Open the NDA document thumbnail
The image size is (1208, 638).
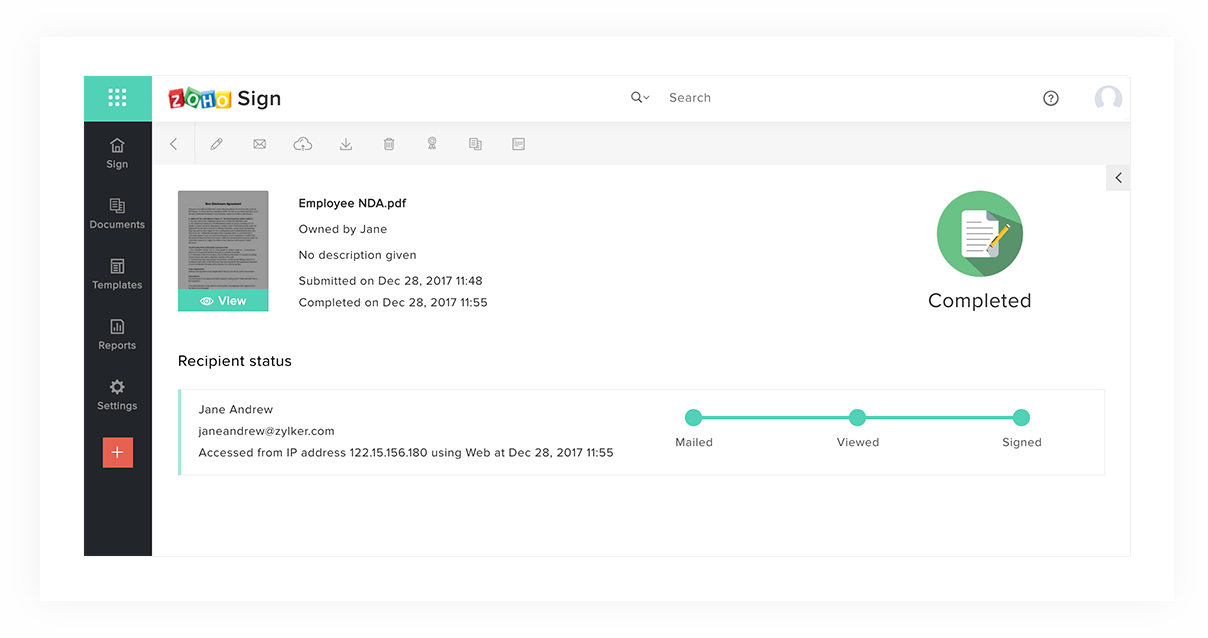pyautogui.click(x=223, y=241)
